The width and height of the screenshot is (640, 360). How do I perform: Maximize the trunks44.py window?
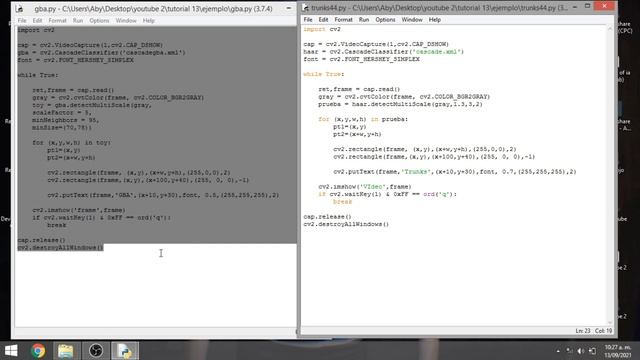point(587,6)
